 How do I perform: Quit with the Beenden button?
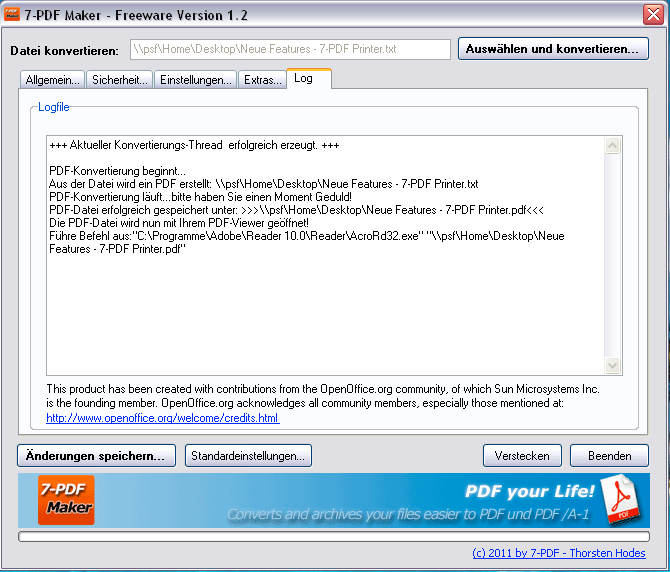[609, 456]
